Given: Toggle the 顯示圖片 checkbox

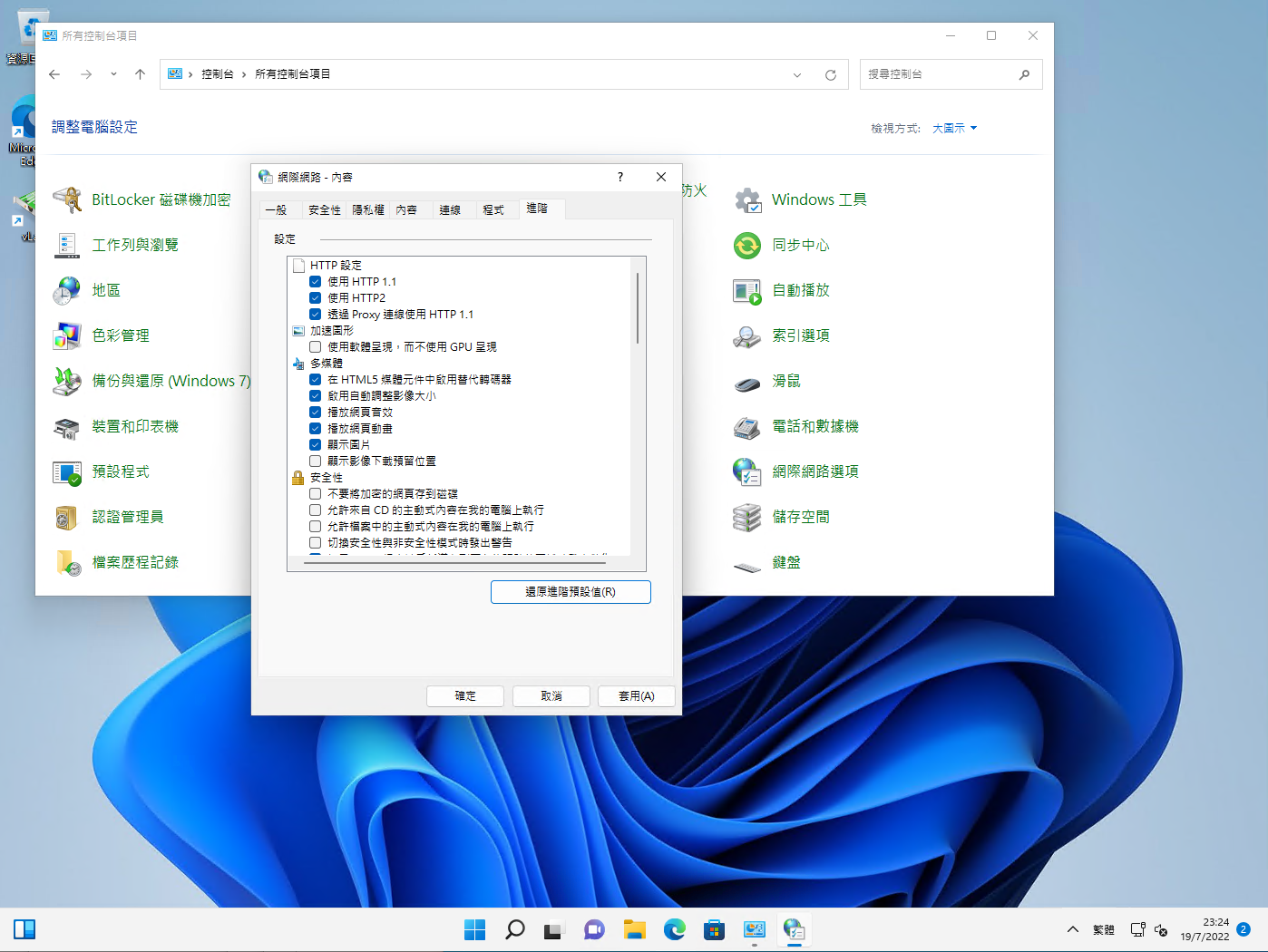Looking at the screenshot, I should tap(316, 445).
